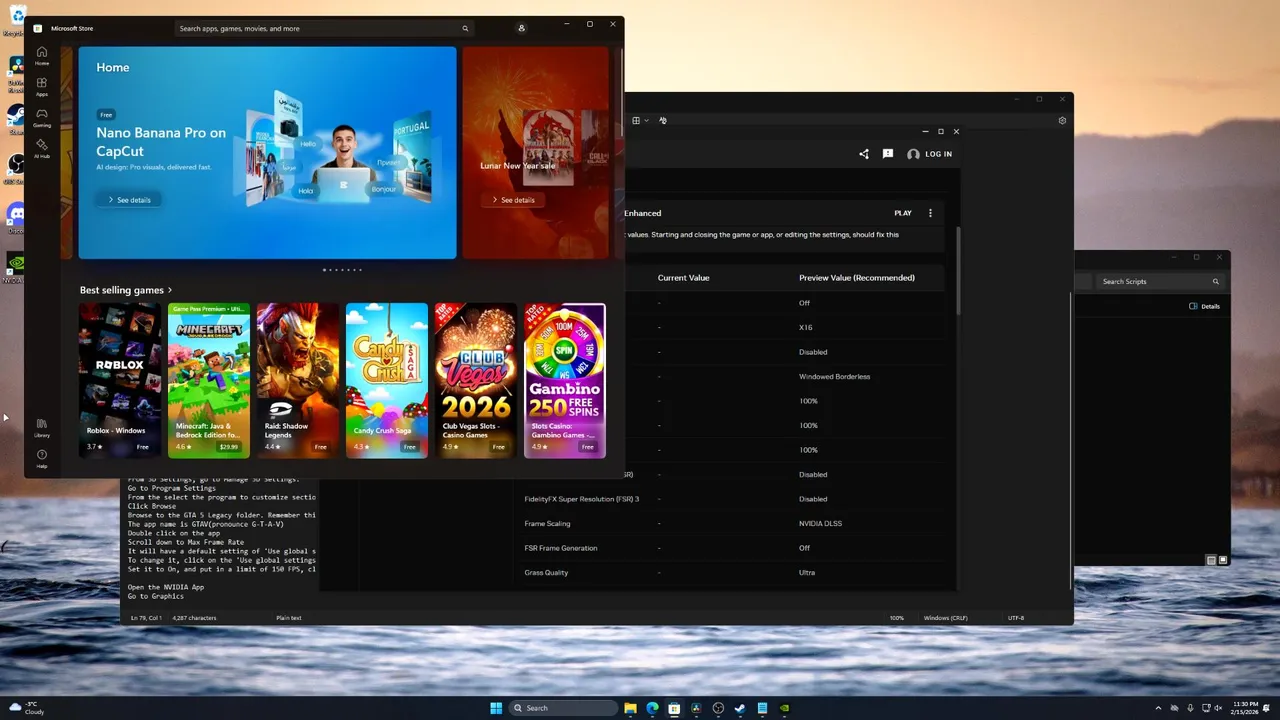Open Library in Microsoft Store sidebar

point(42,427)
